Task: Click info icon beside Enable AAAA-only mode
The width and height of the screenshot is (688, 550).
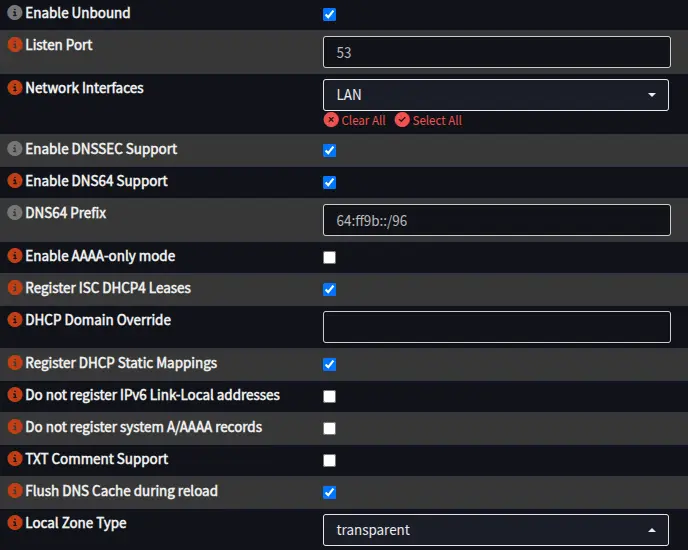Action: [x=15, y=256]
